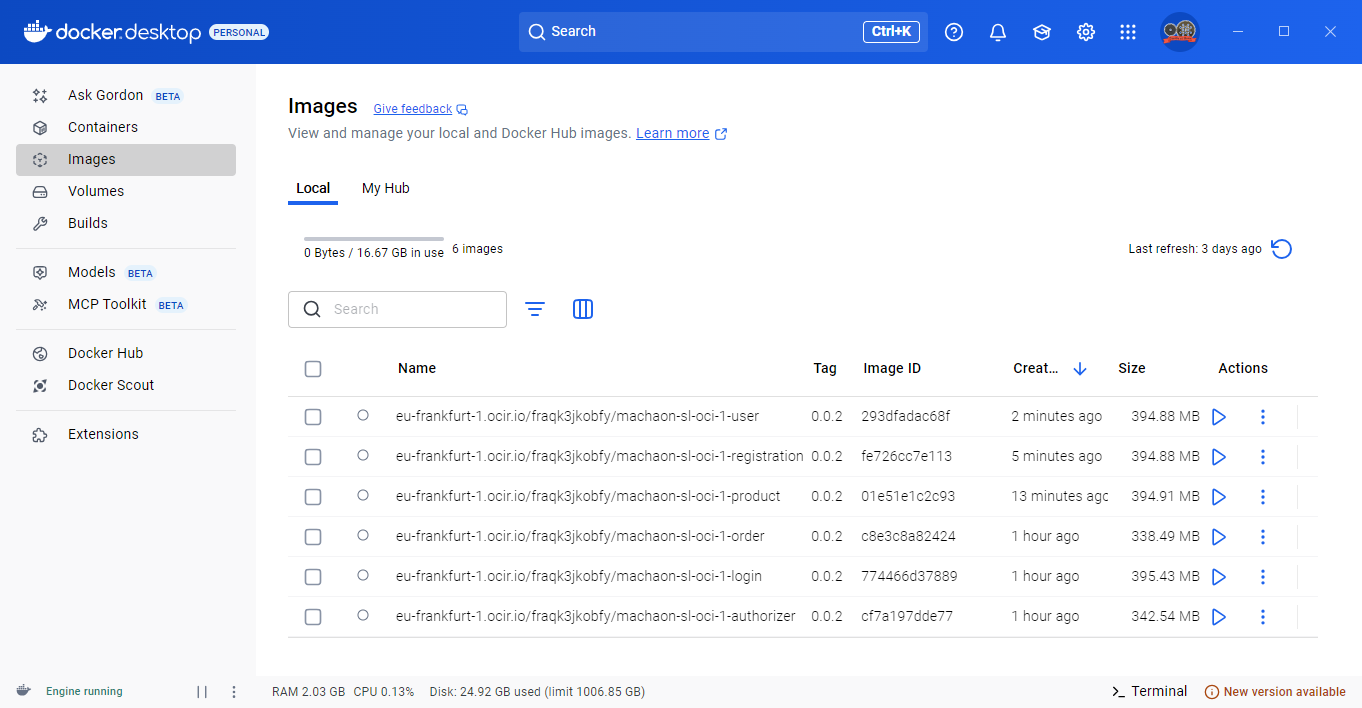Click the Learn more link
This screenshot has width=1362, height=708.
click(672, 133)
